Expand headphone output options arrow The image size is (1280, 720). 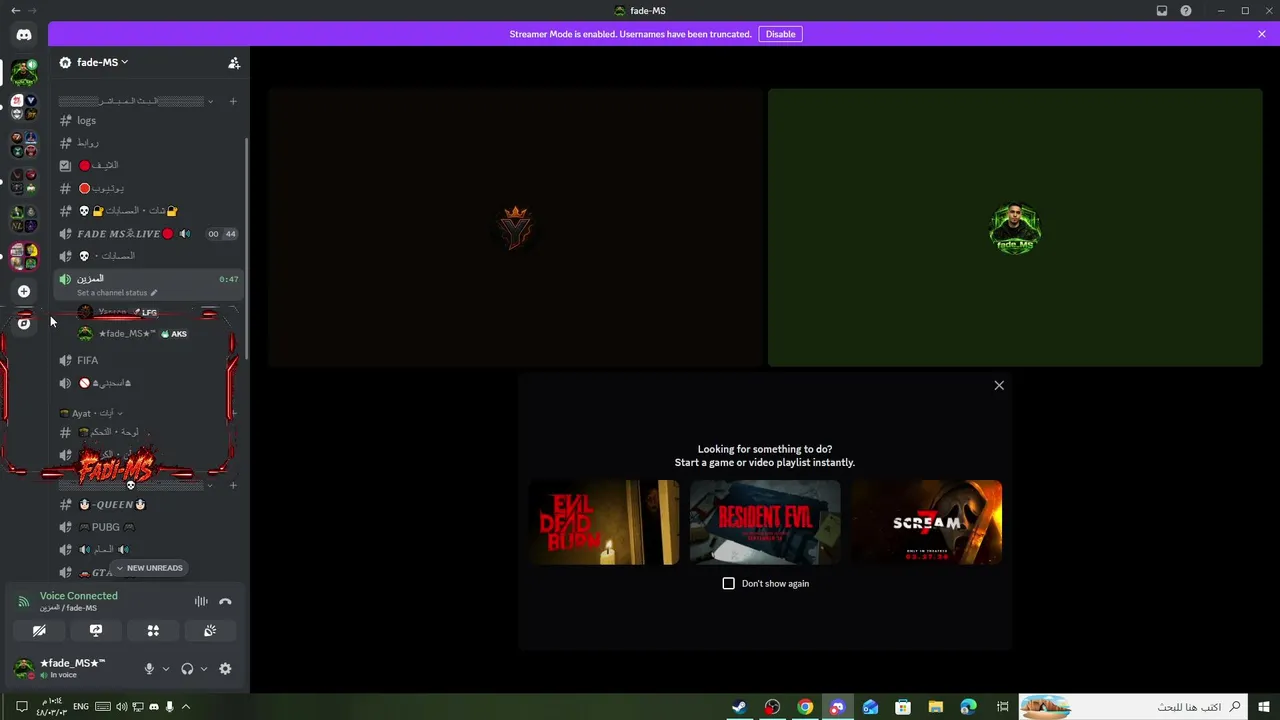point(204,669)
